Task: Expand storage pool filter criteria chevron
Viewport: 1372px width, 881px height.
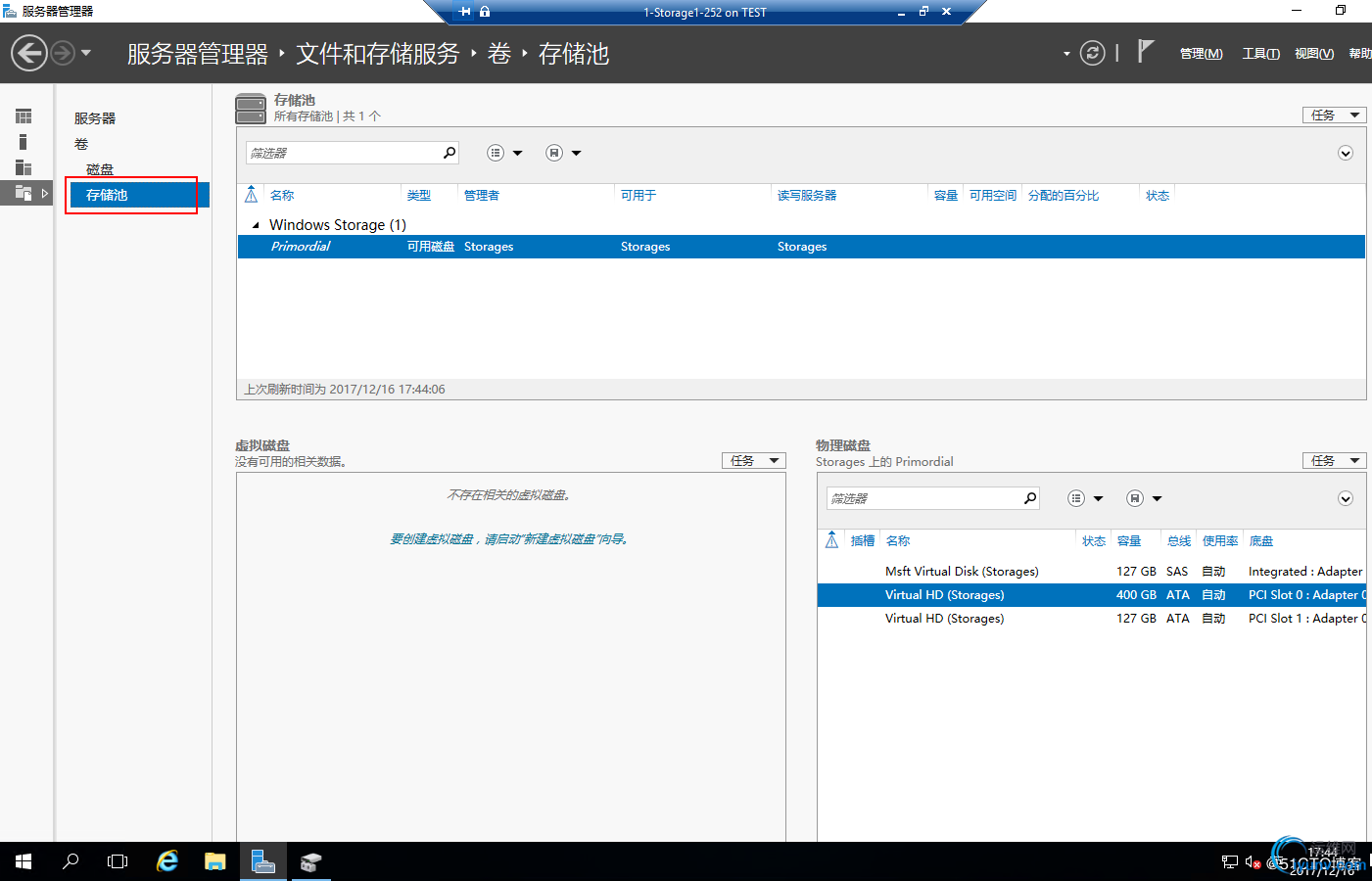Action: 1346,153
